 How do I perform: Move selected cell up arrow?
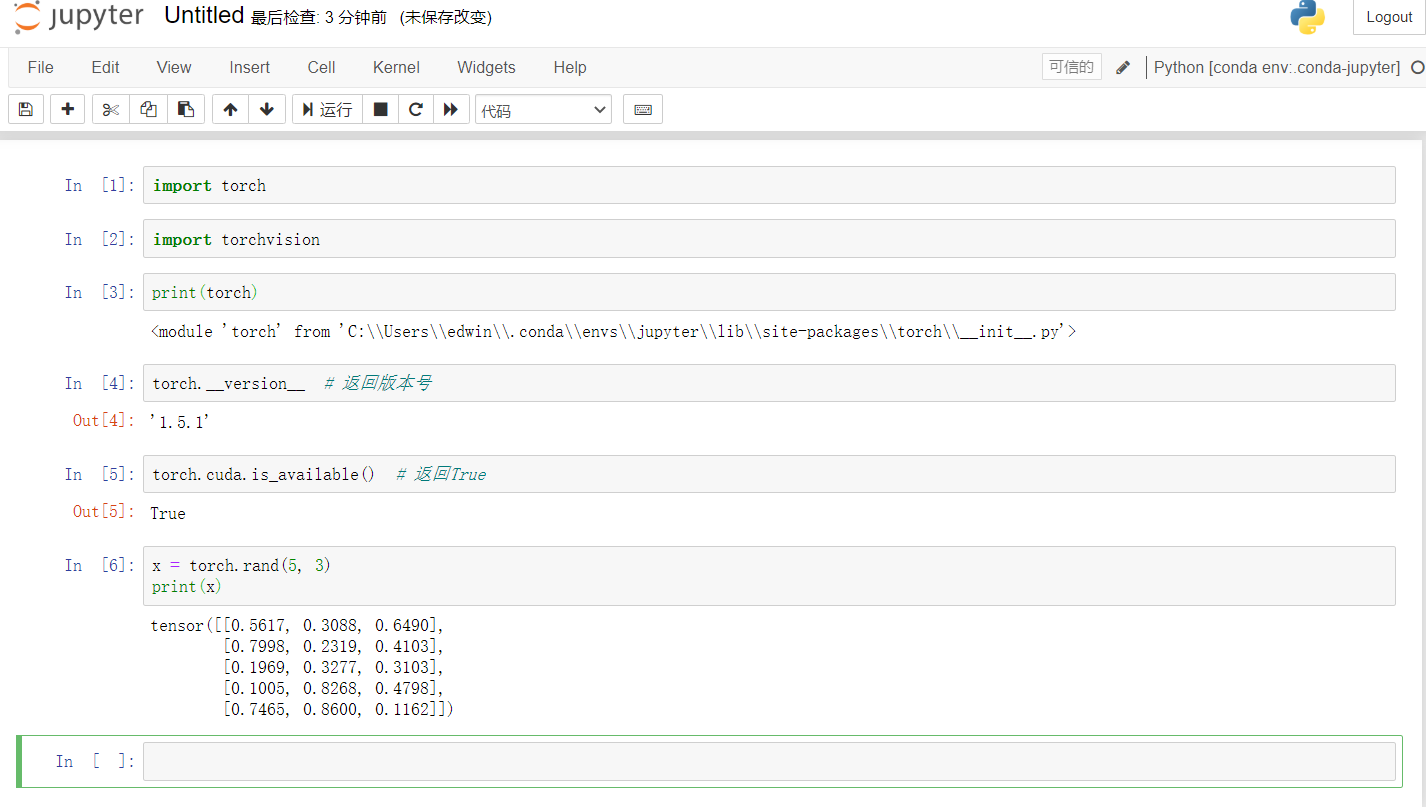click(230, 109)
